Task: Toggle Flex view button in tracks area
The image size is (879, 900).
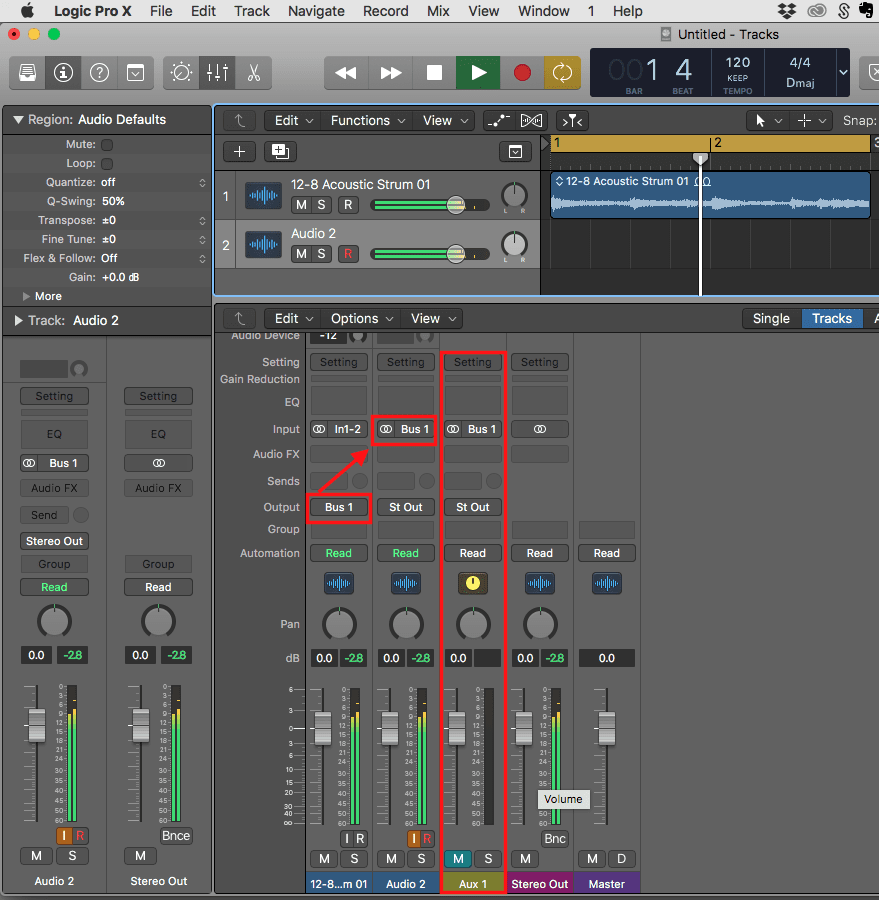Action: [x=531, y=121]
